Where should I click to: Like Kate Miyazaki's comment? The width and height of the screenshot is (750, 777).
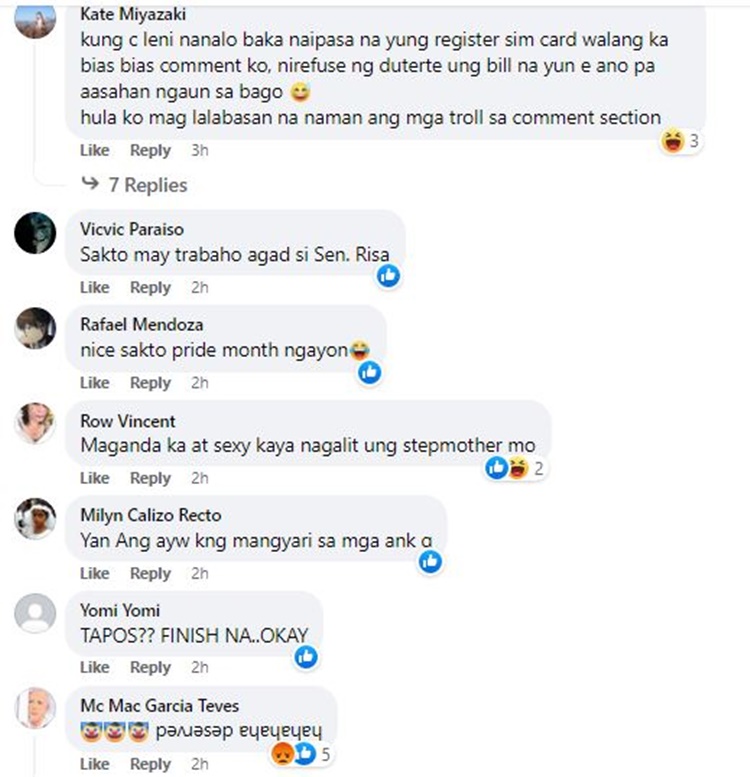click(95, 150)
